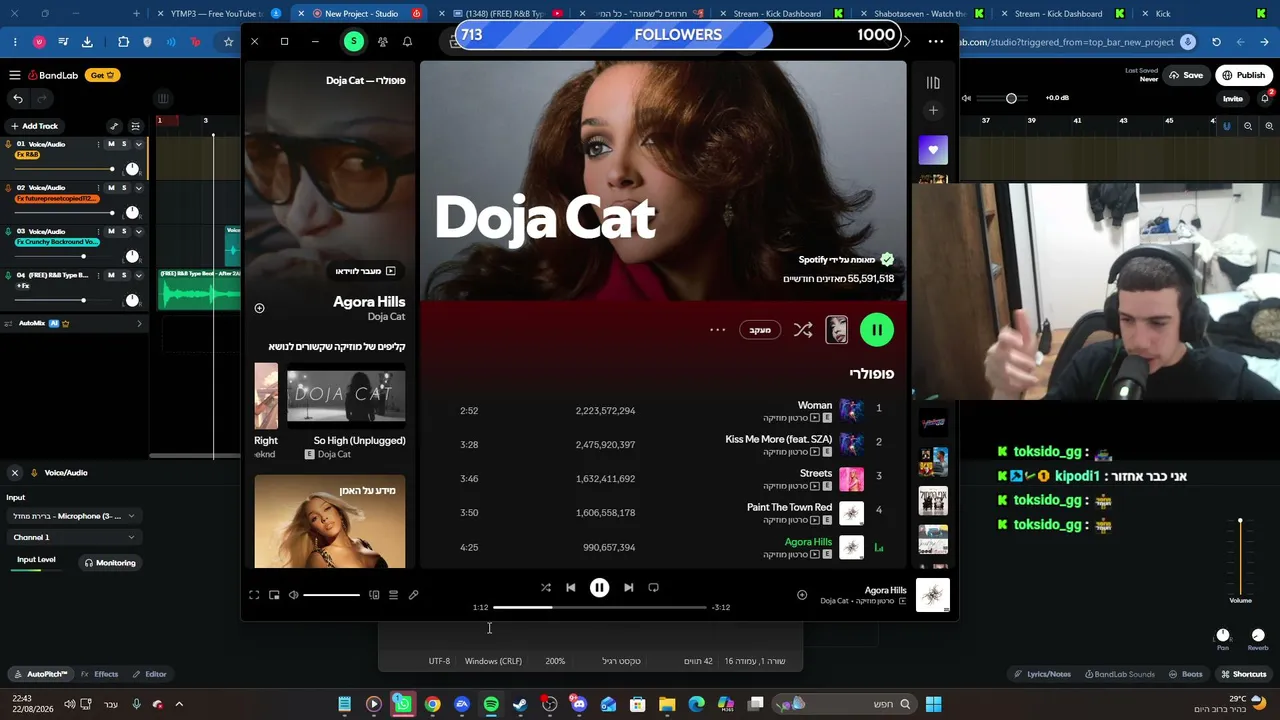Switch to the Effects tab in BandLab

pyautogui.click(x=100, y=674)
